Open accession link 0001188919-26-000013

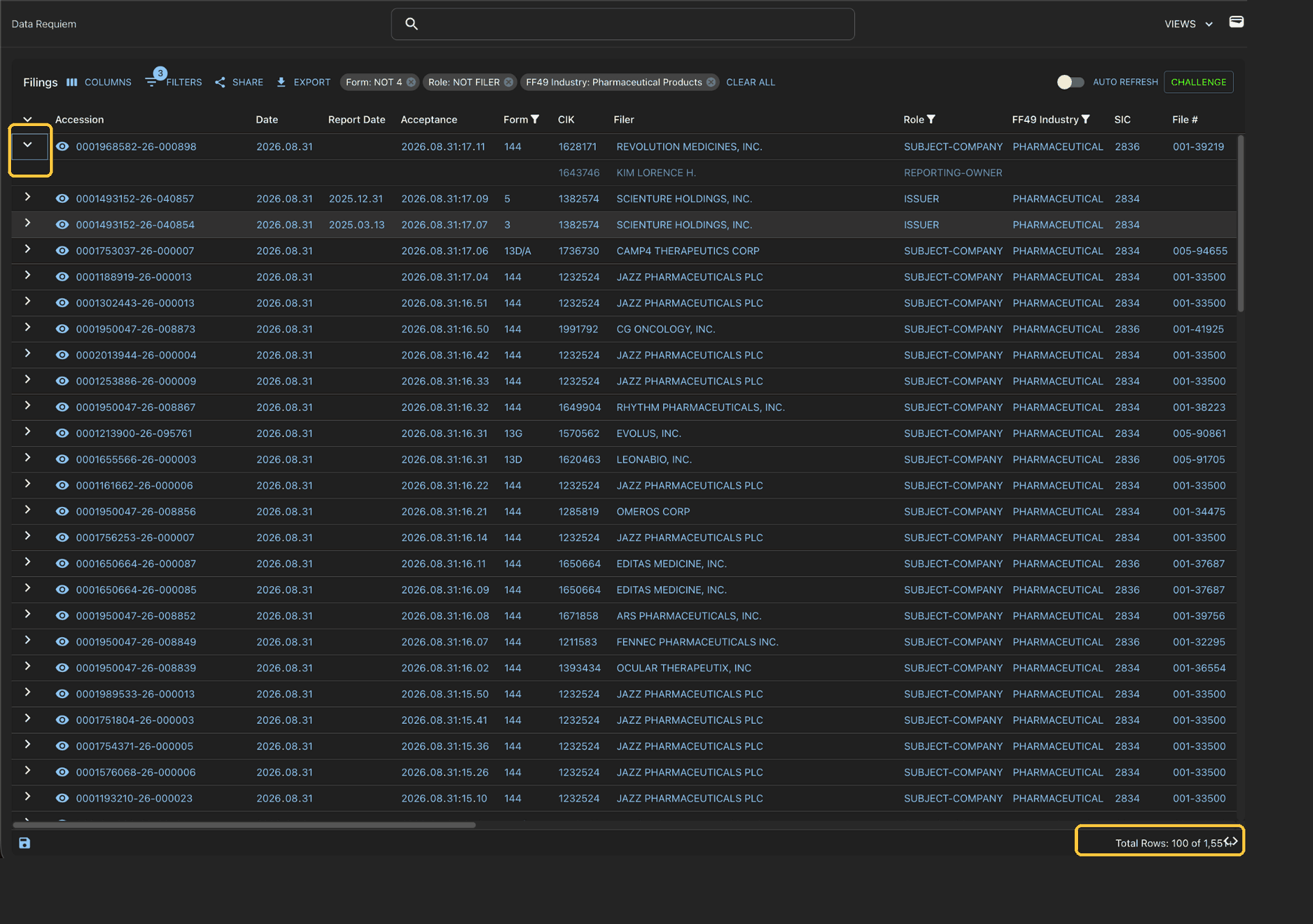134,277
